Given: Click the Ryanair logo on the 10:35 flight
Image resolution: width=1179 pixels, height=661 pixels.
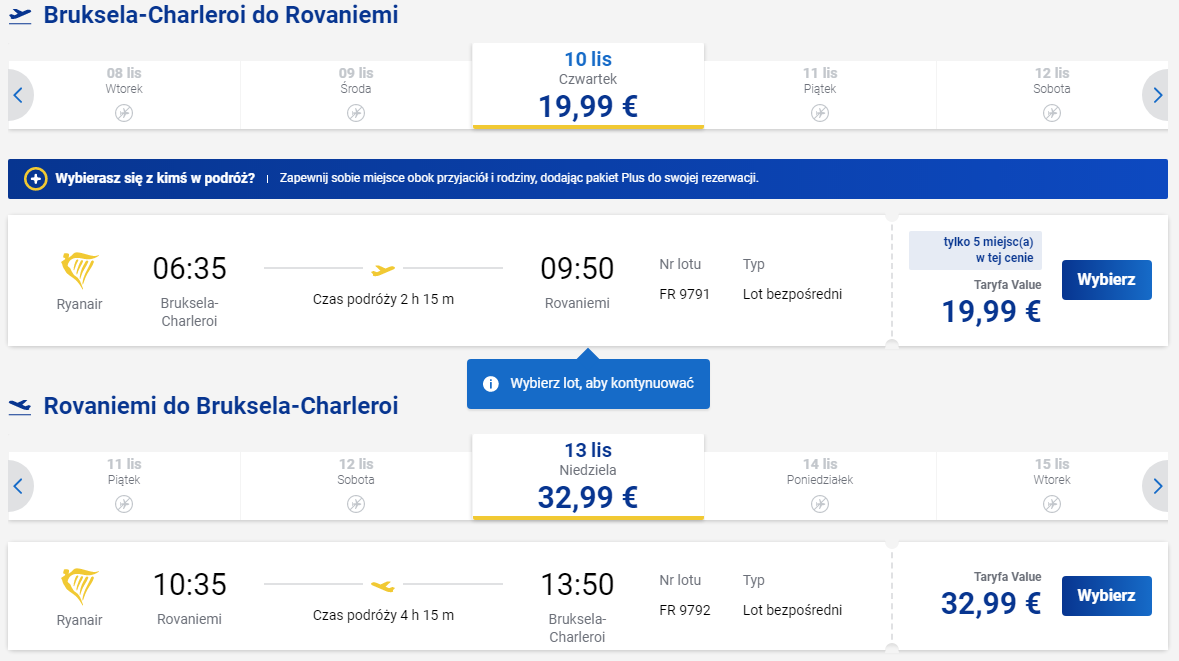Looking at the screenshot, I should click(x=79, y=586).
